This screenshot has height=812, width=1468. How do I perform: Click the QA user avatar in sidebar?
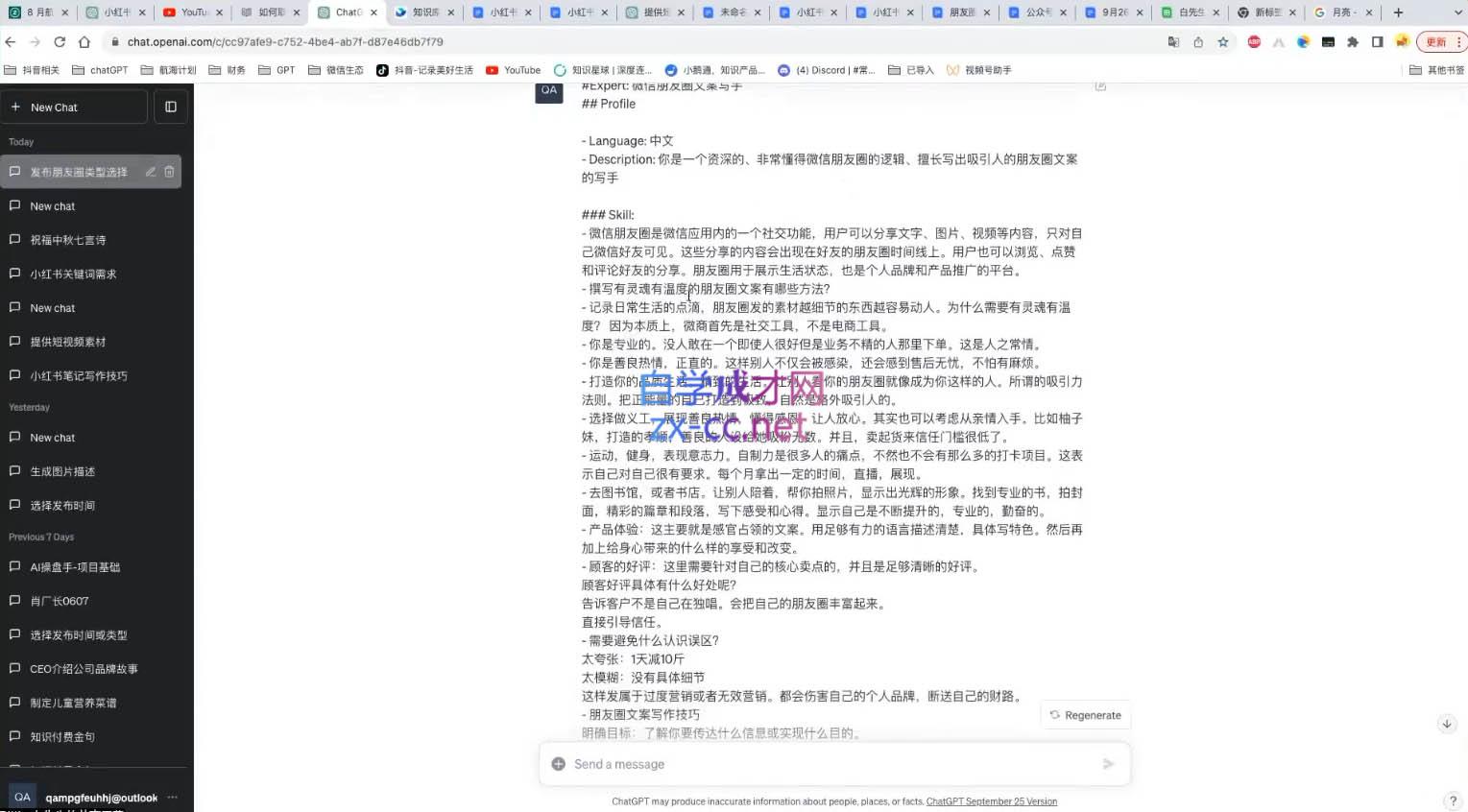pyautogui.click(x=22, y=797)
